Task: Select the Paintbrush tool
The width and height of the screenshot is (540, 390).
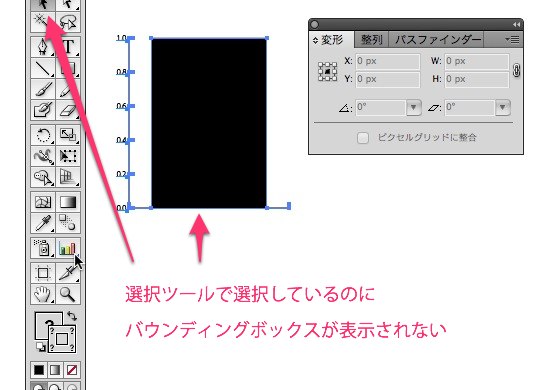Action: (x=43, y=89)
